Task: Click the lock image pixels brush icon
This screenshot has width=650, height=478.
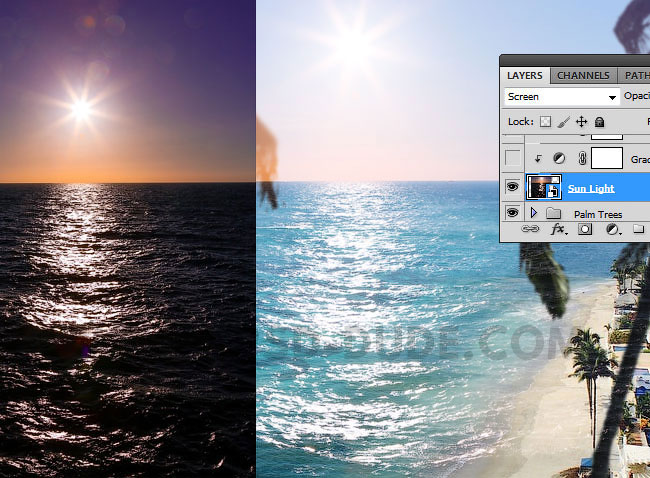Action: [563, 122]
